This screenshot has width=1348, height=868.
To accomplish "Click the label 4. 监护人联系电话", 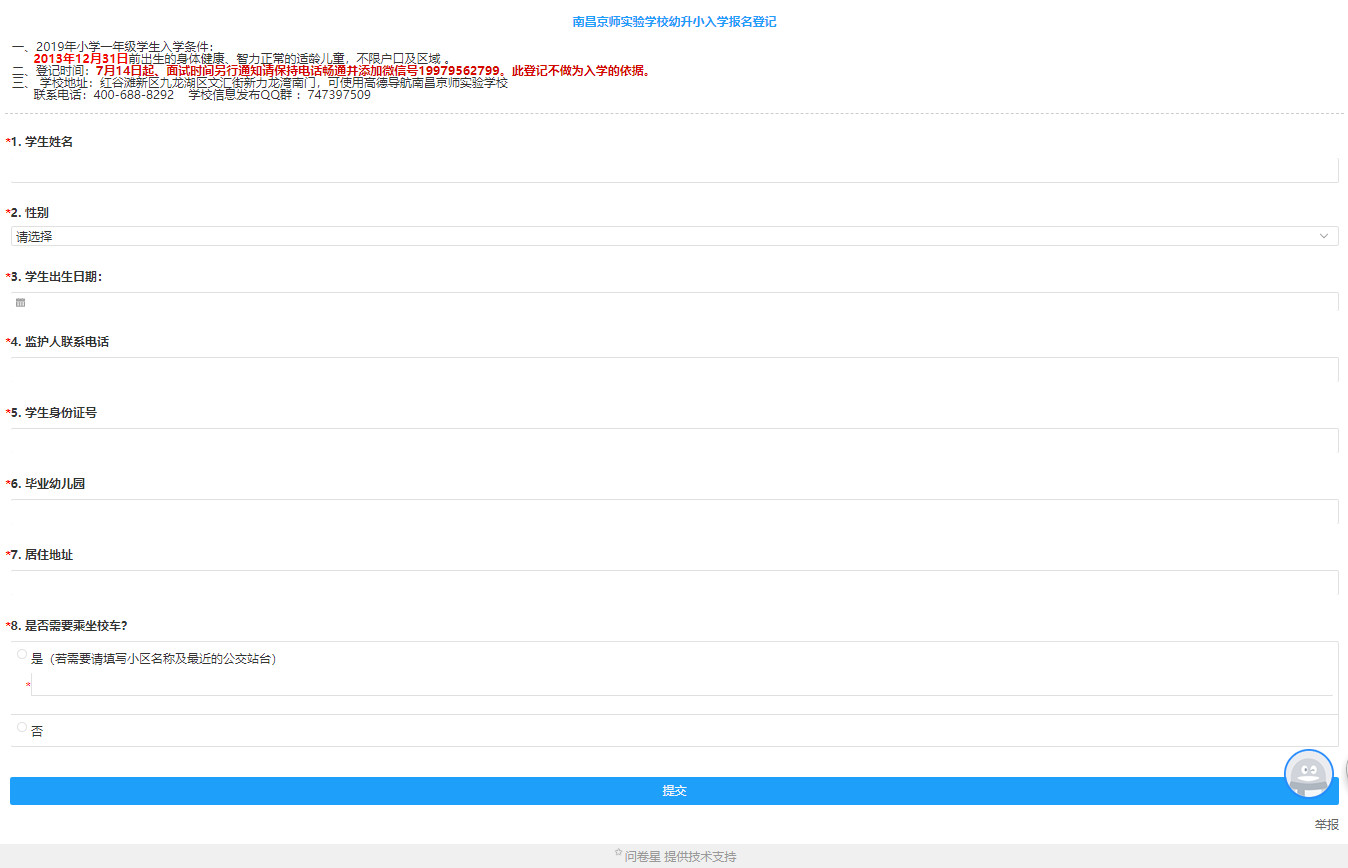I will [x=60, y=342].
